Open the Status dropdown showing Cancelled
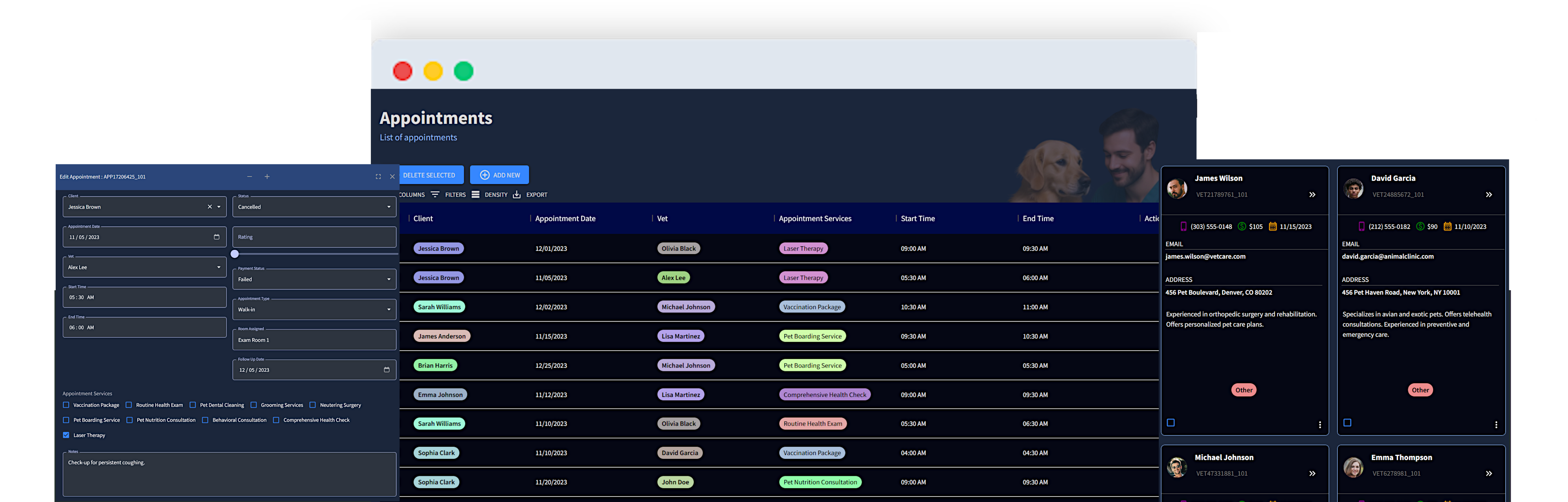This screenshot has width=1568, height=502. pos(314,207)
